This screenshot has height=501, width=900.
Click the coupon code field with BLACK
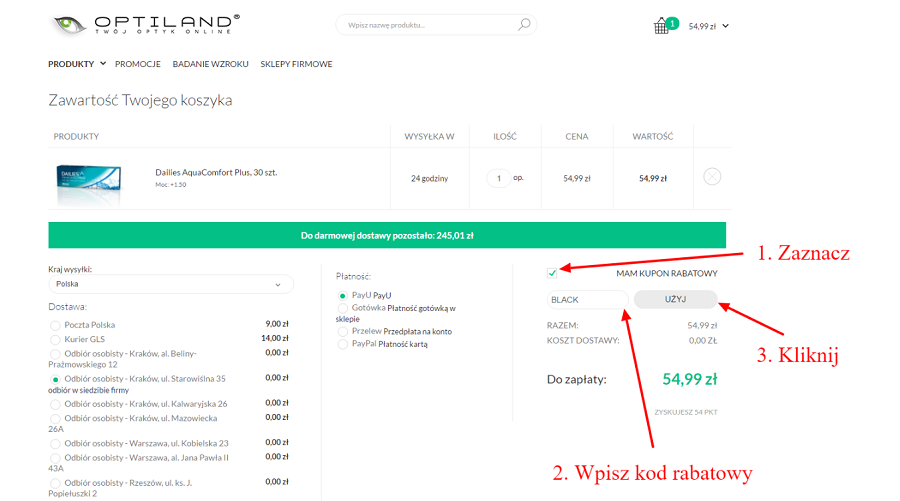coord(588,300)
